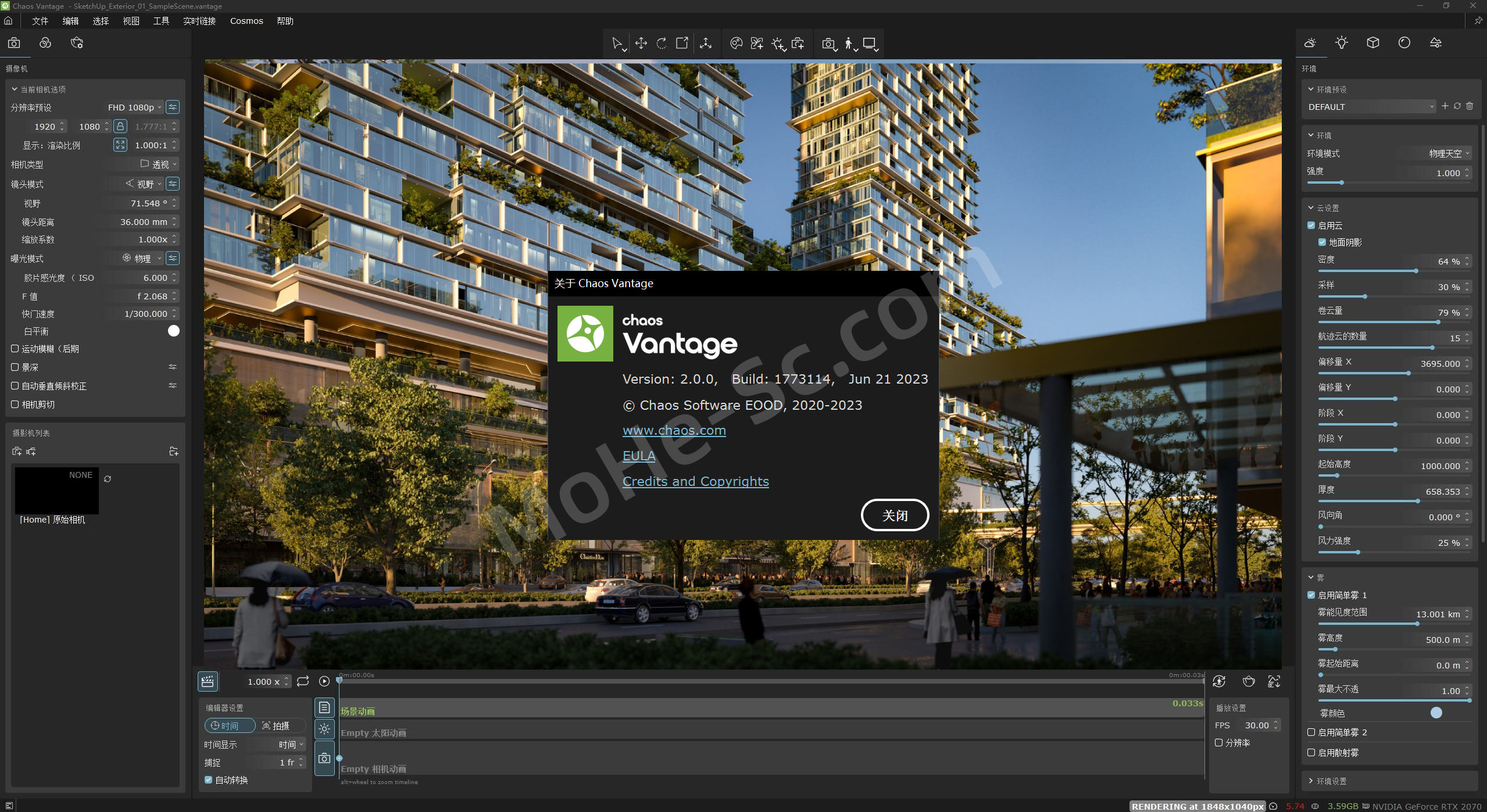This screenshot has height=812, width=1487.
Task: Toggle the aspect ratio lock icon
Action: [120, 126]
